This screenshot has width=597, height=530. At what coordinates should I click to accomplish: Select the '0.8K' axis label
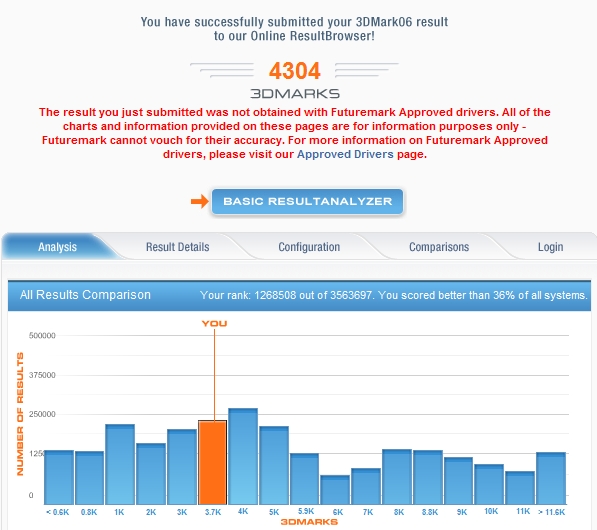[89, 512]
